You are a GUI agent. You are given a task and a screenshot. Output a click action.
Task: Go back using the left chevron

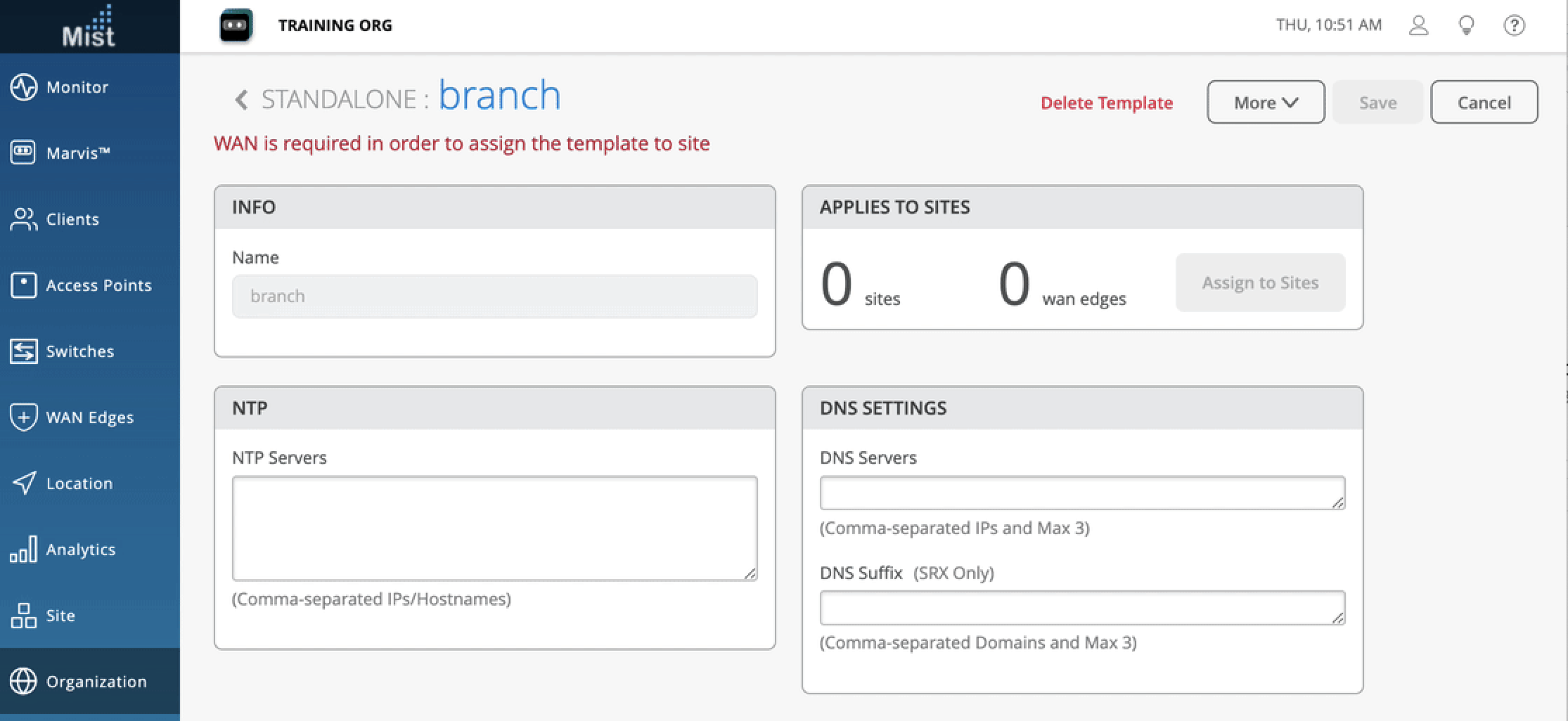point(241,100)
